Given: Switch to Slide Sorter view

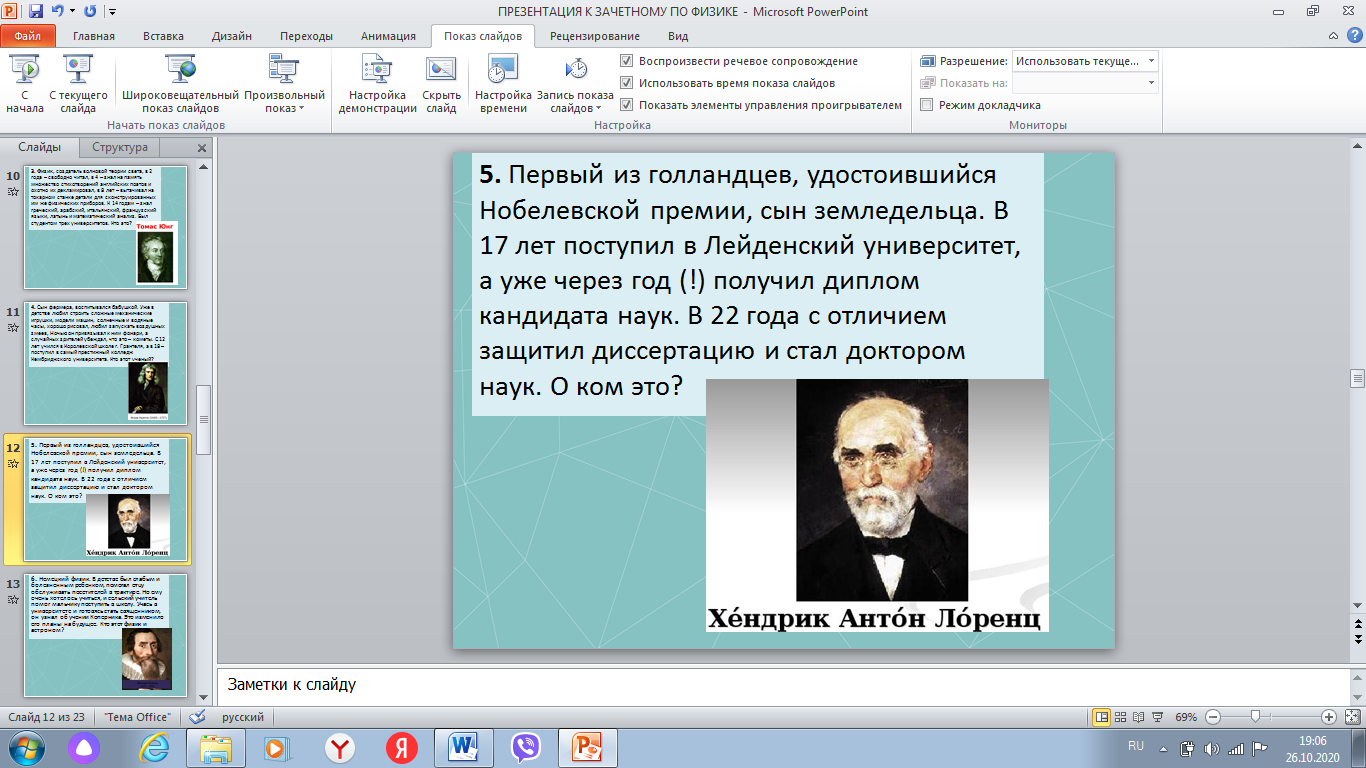Looking at the screenshot, I should [x=1121, y=717].
